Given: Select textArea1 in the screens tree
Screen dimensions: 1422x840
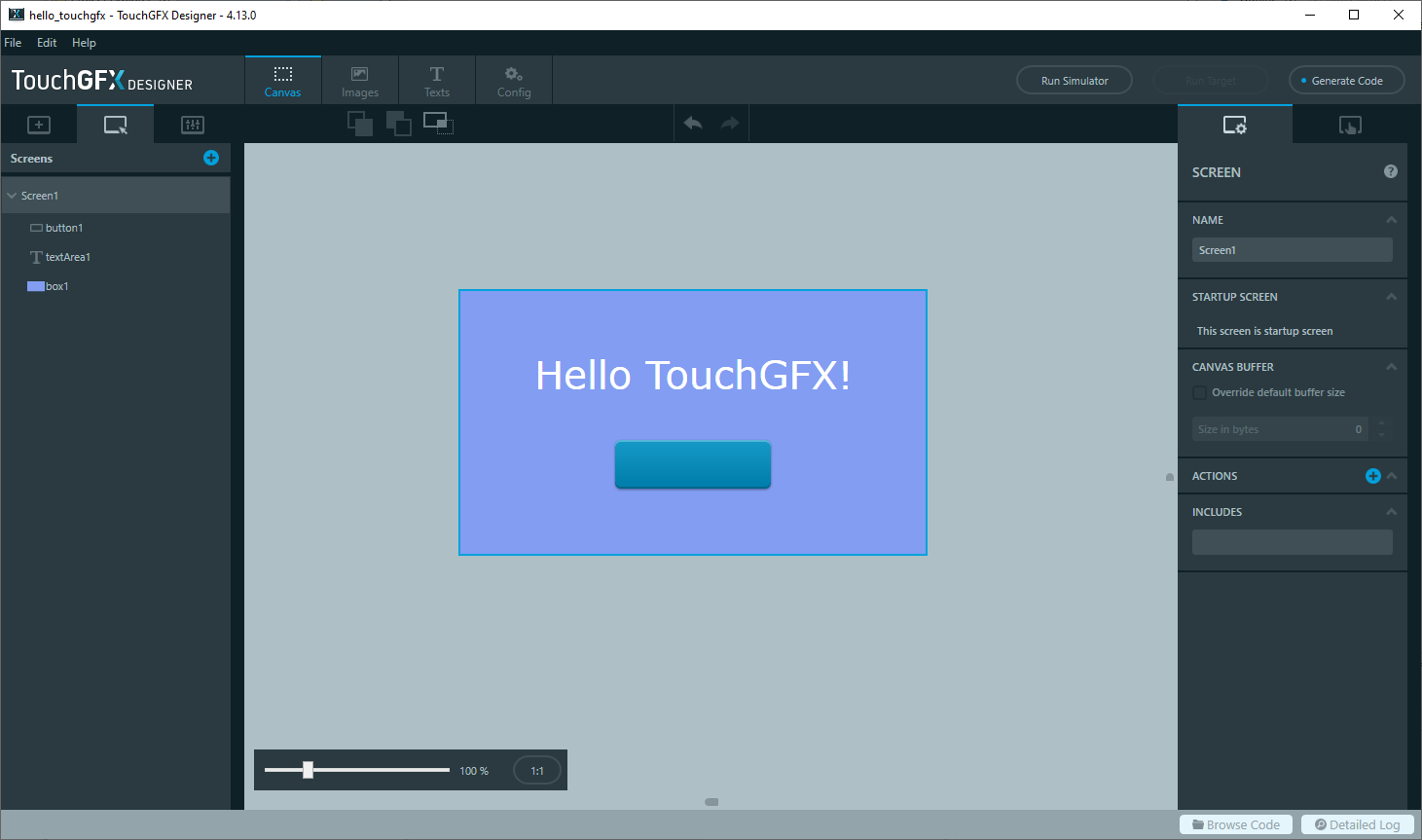Looking at the screenshot, I should pyautogui.click(x=67, y=257).
